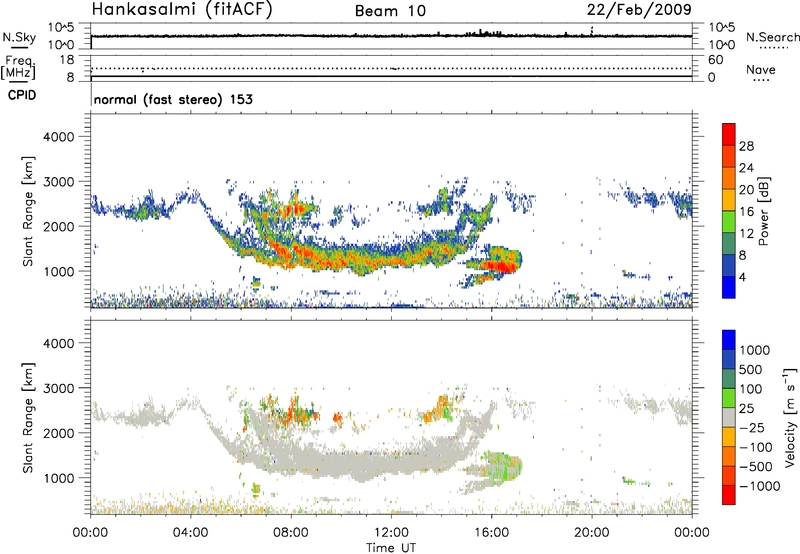The height and width of the screenshot is (554, 800).
Task: Click the "16:00" time tick label
Action: coord(491,533)
